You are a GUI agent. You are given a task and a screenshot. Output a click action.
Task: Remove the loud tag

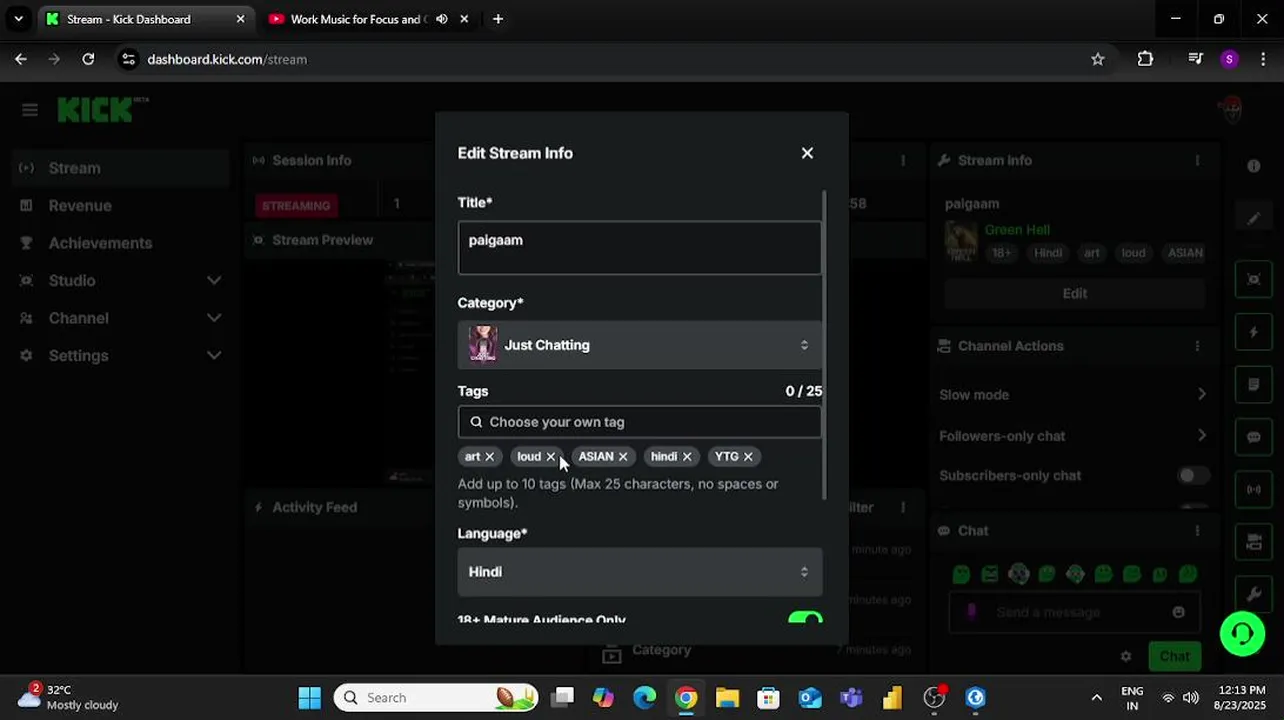[550, 456]
